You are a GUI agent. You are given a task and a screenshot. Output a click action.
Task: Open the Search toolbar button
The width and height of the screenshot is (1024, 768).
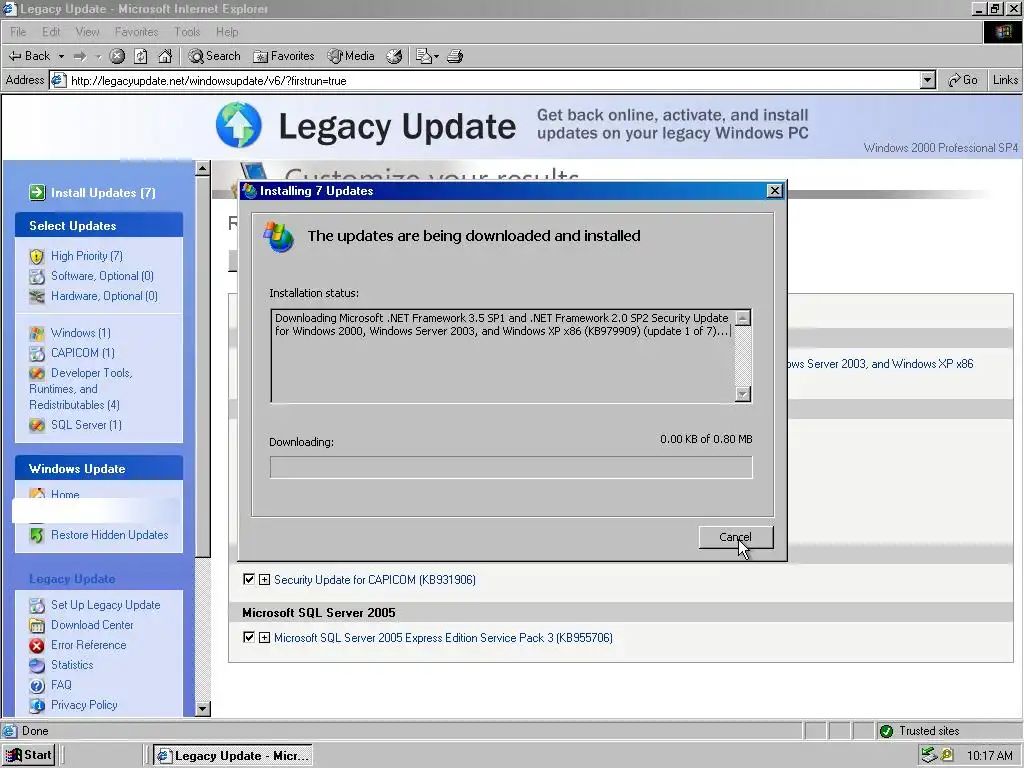pyautogui.click(x=214, y=56)
